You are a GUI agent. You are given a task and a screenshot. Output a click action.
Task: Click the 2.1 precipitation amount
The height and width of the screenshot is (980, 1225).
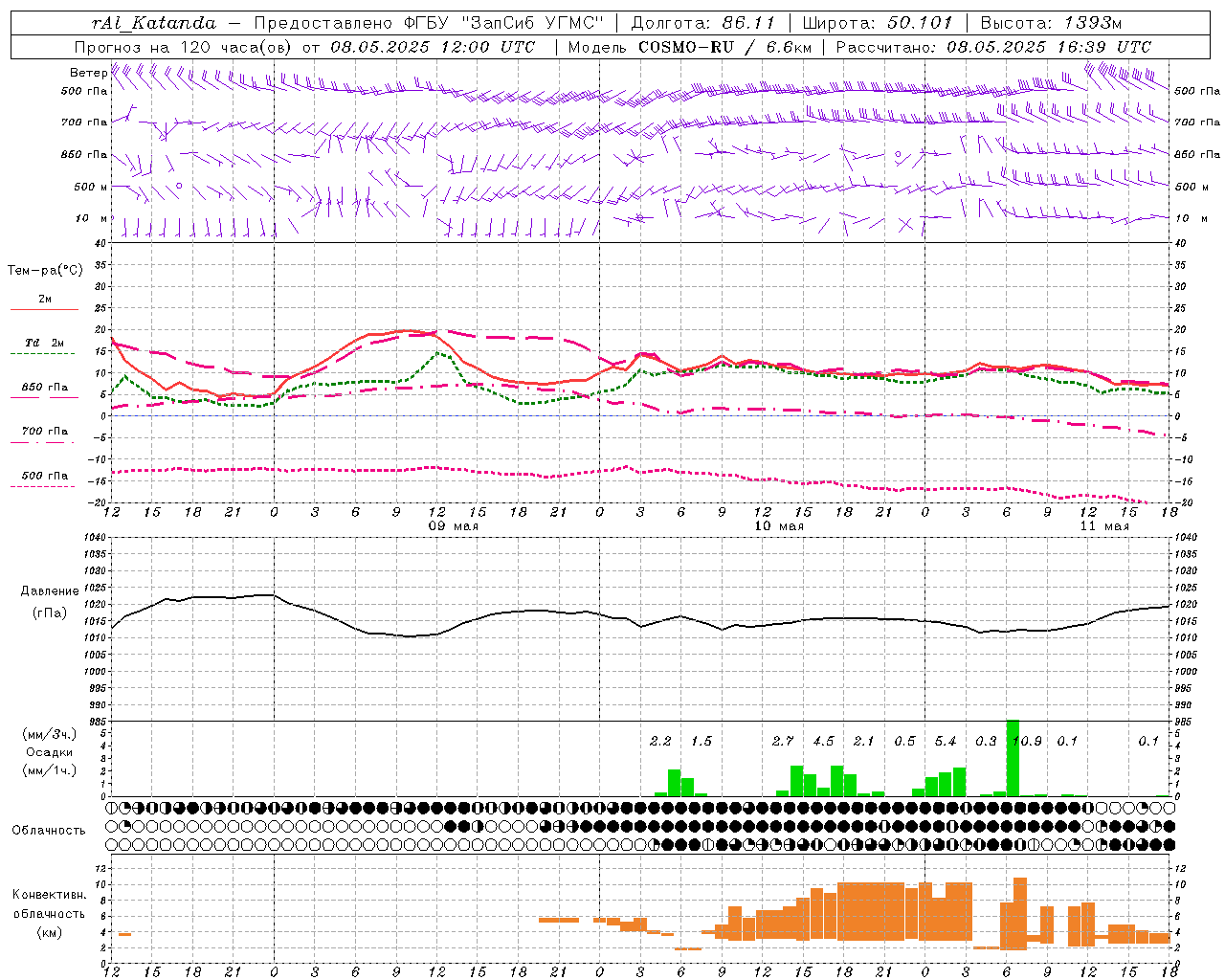[864, 741]
